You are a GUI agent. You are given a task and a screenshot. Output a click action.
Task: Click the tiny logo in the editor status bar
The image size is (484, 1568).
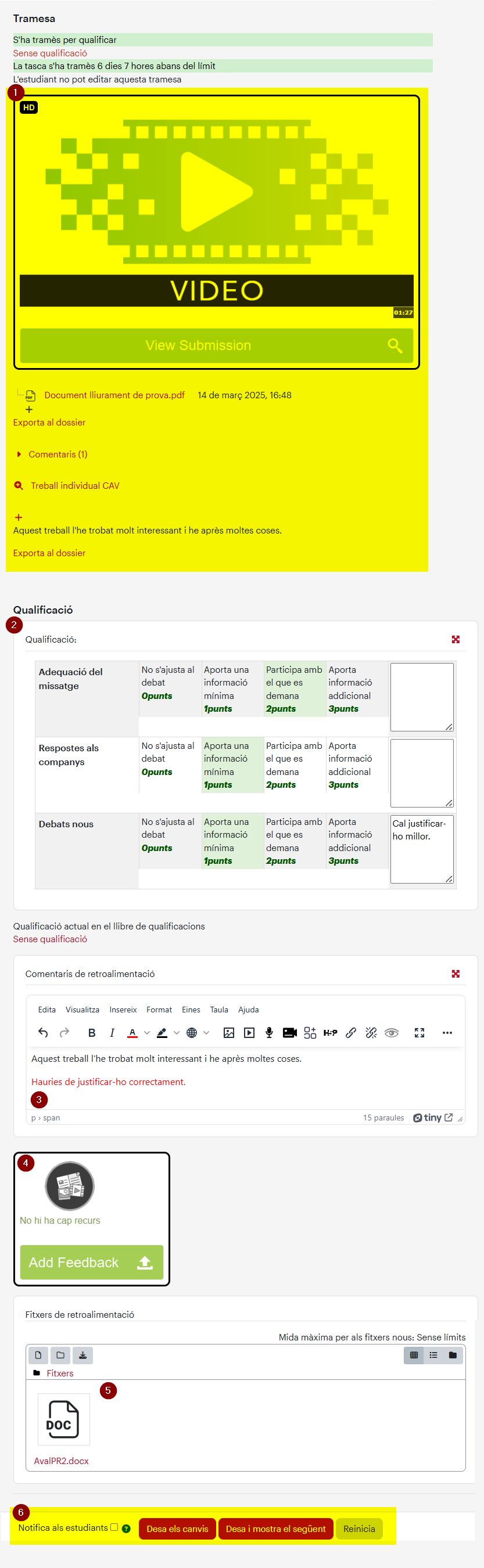click(427, 1118)
